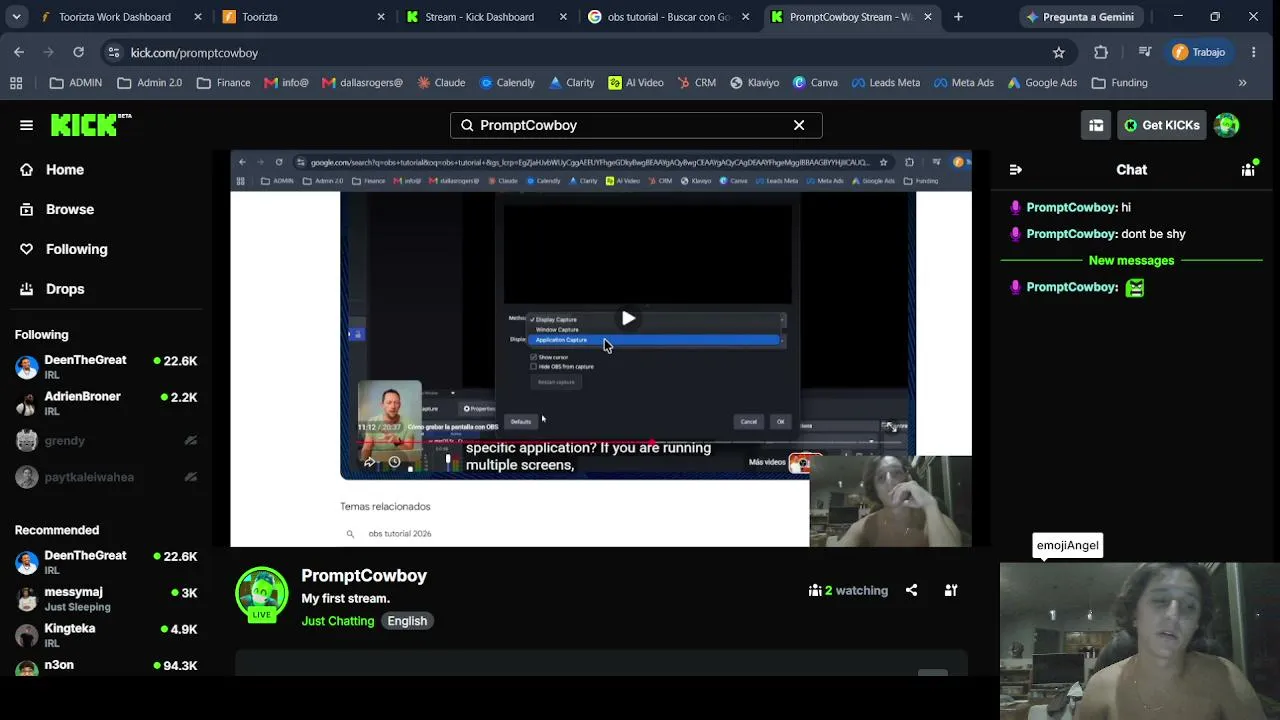
Task: Open Kingteka recommended channel
Action: pos(106,635)
